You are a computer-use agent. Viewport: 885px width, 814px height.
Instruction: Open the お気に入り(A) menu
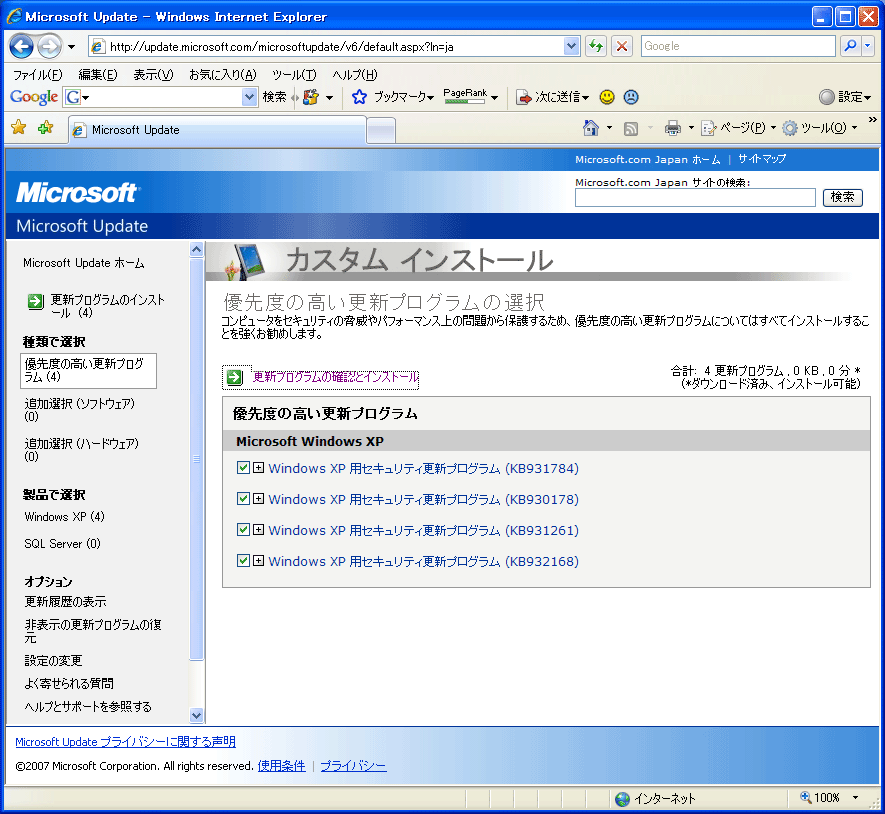222,75
